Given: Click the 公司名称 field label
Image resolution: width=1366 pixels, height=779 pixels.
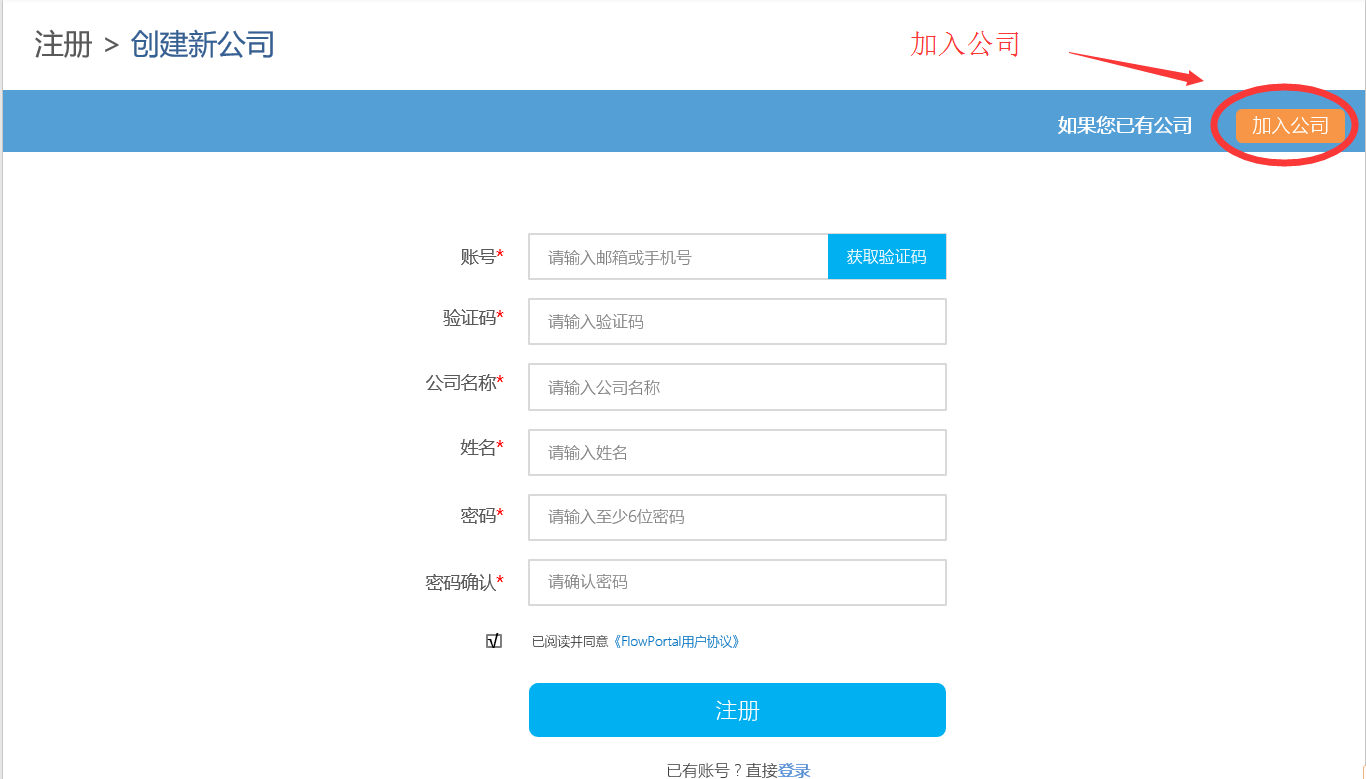Looking at the screenshot, I should pyautogui.click(x=461, y=383).
